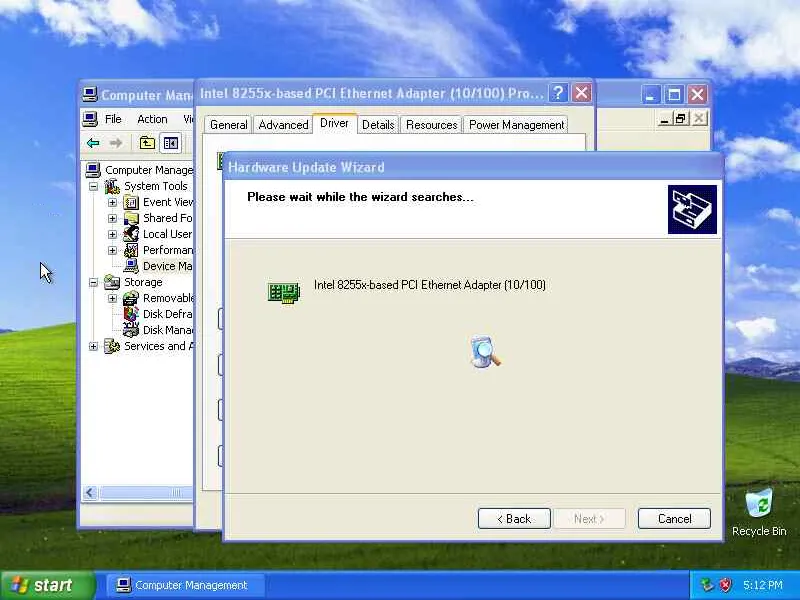Click the Computer Management root node icon
Screen dimensions: 800x600
pos(93,169)
